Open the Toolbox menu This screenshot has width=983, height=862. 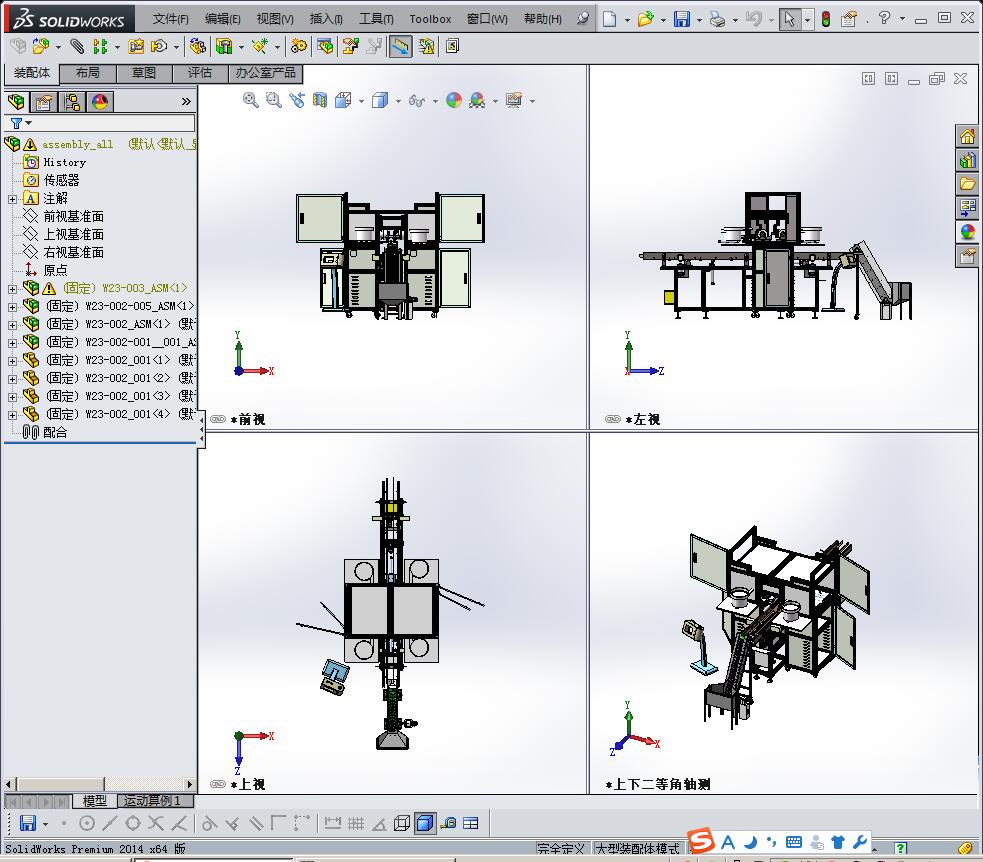pos(430,19)
